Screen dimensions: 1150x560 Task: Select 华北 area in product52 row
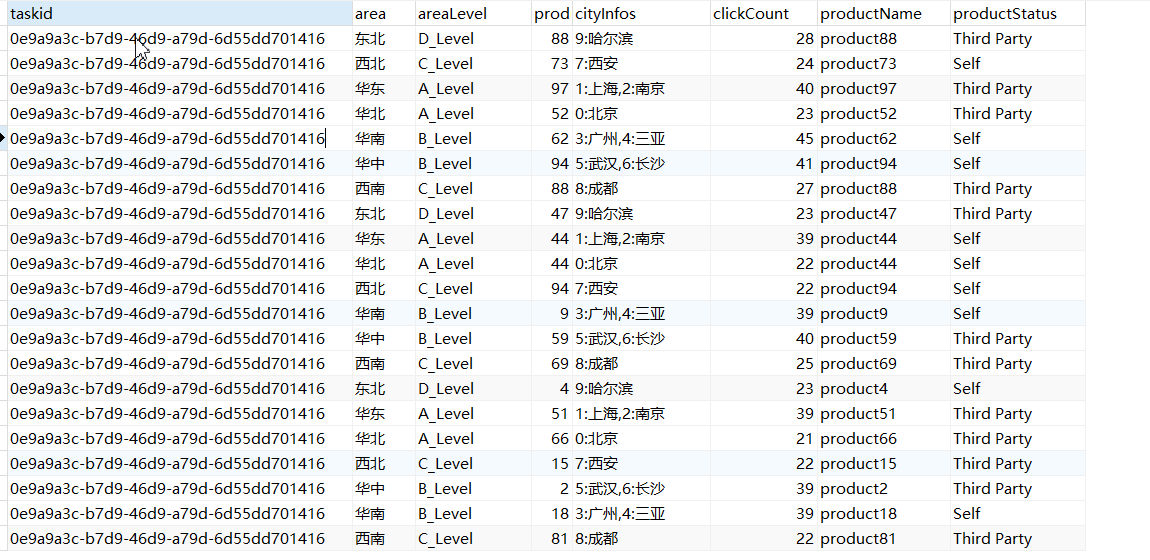coord(383,114)
